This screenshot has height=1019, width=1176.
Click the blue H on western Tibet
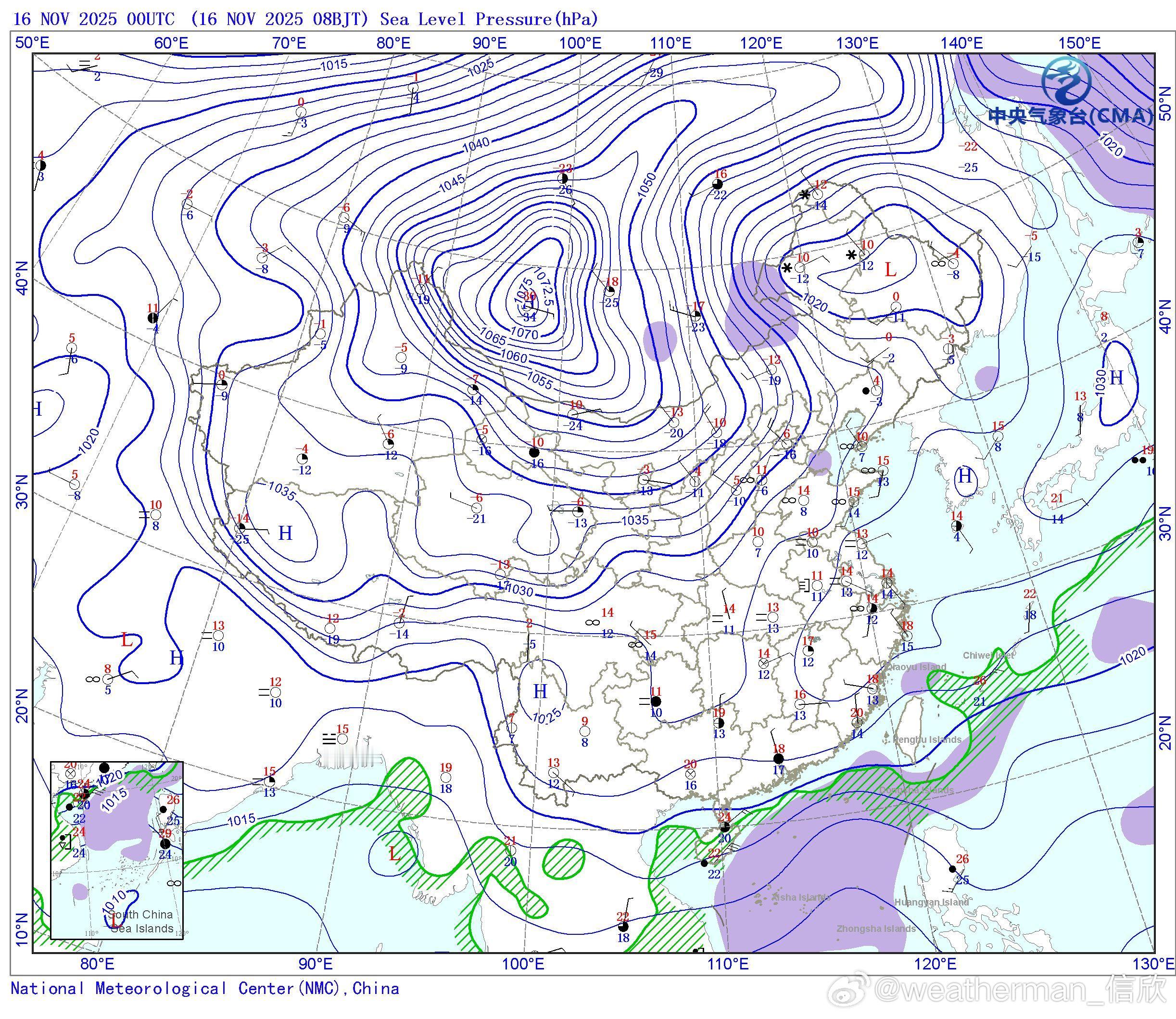[285, 533]
